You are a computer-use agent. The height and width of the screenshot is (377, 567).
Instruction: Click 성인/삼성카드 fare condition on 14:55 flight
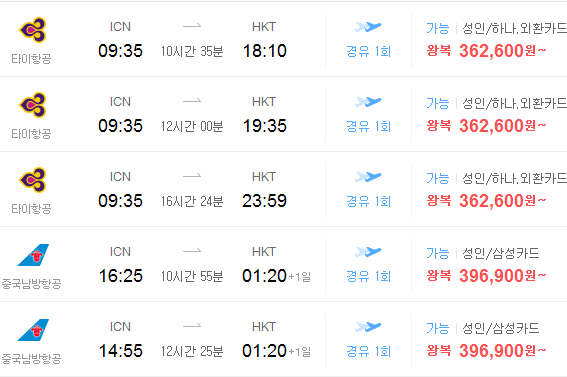tap(501, 328)
